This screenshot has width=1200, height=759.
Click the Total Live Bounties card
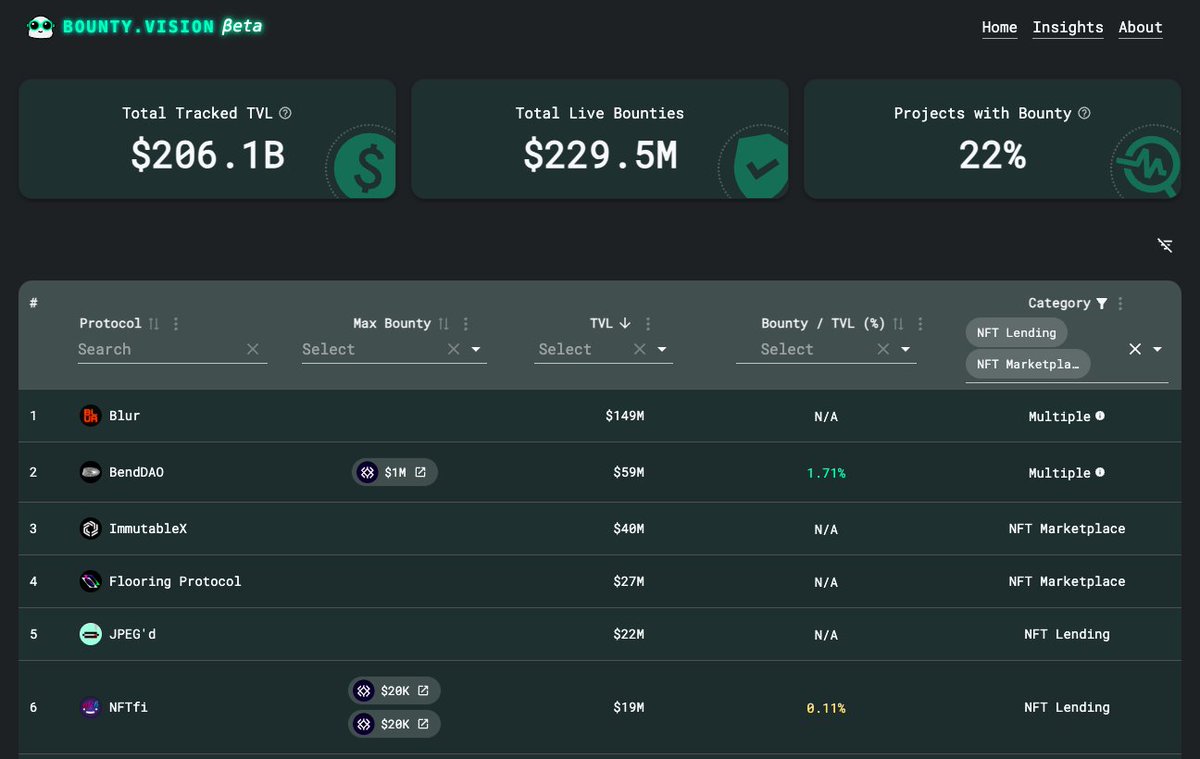tap(600, 139)
